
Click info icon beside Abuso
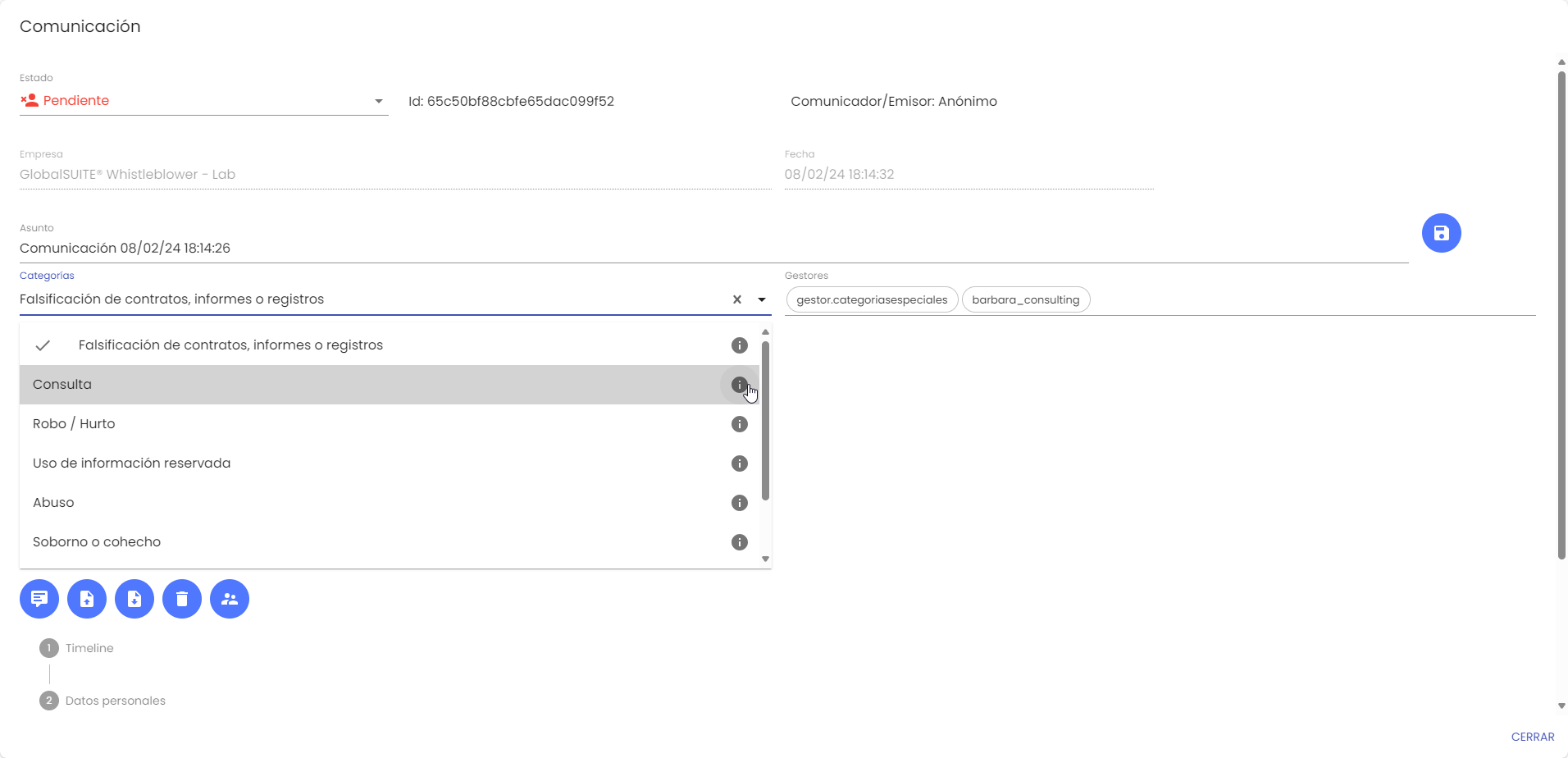(x=739, y=503)
